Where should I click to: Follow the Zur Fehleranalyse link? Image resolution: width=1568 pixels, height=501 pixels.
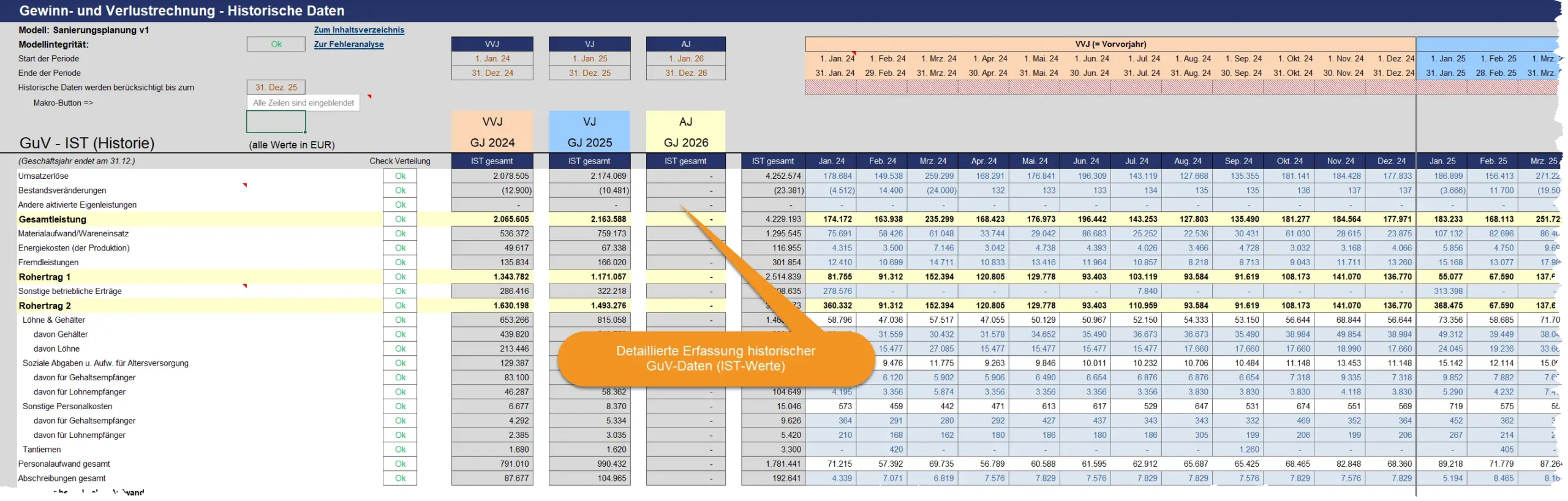pyautogui.click(x=349, y=44)
